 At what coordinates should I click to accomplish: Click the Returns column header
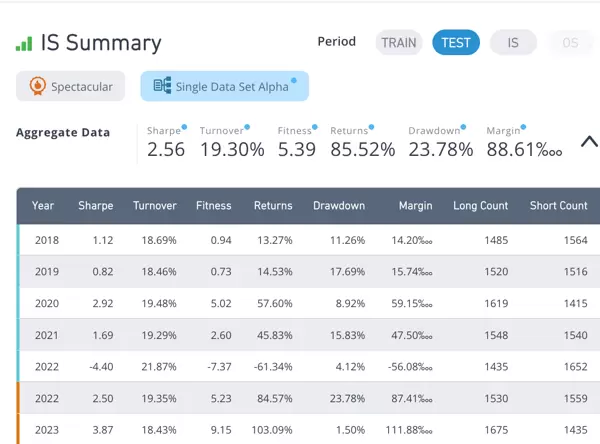272,206
